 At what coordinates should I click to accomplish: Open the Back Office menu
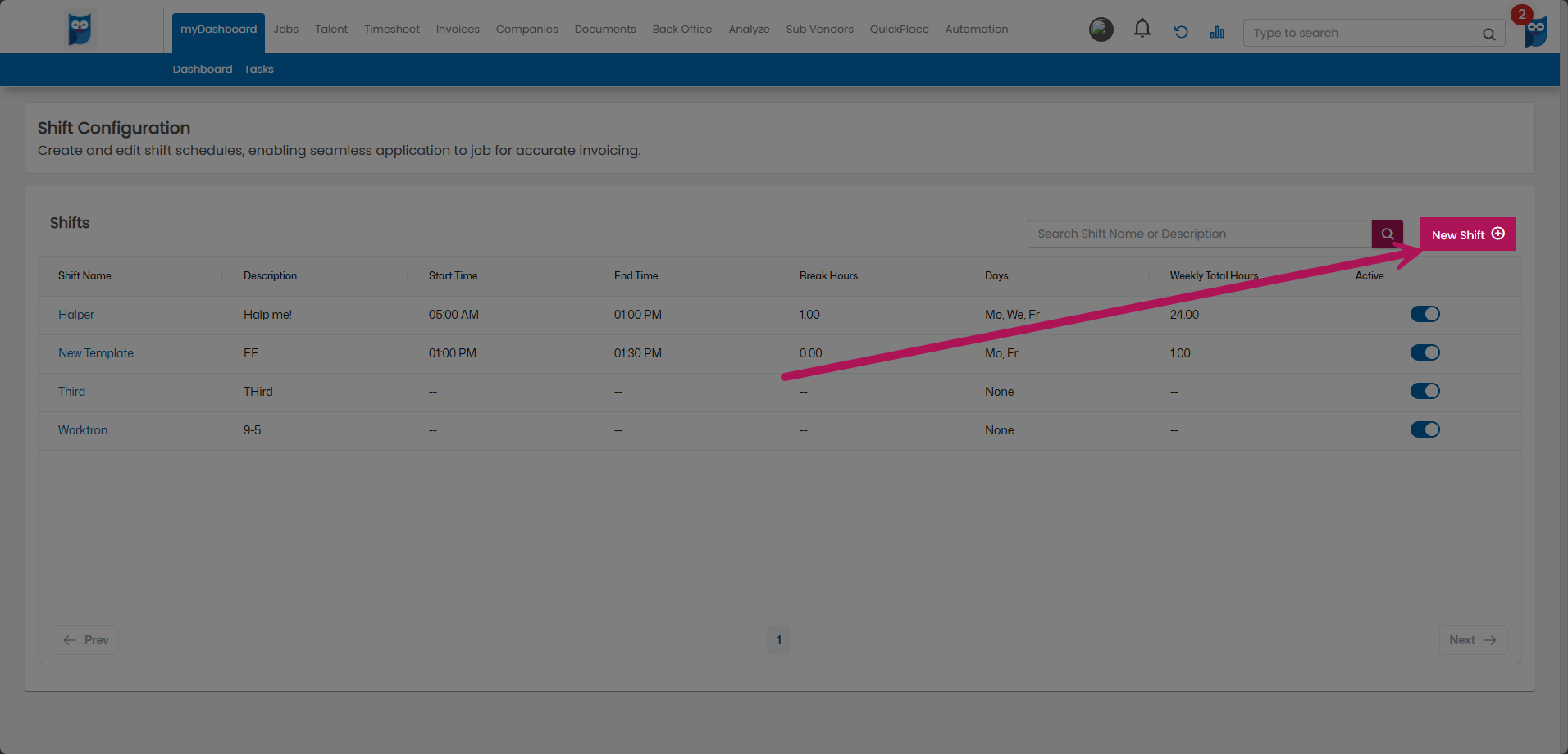pyautogui.click(x=681, y=30)
